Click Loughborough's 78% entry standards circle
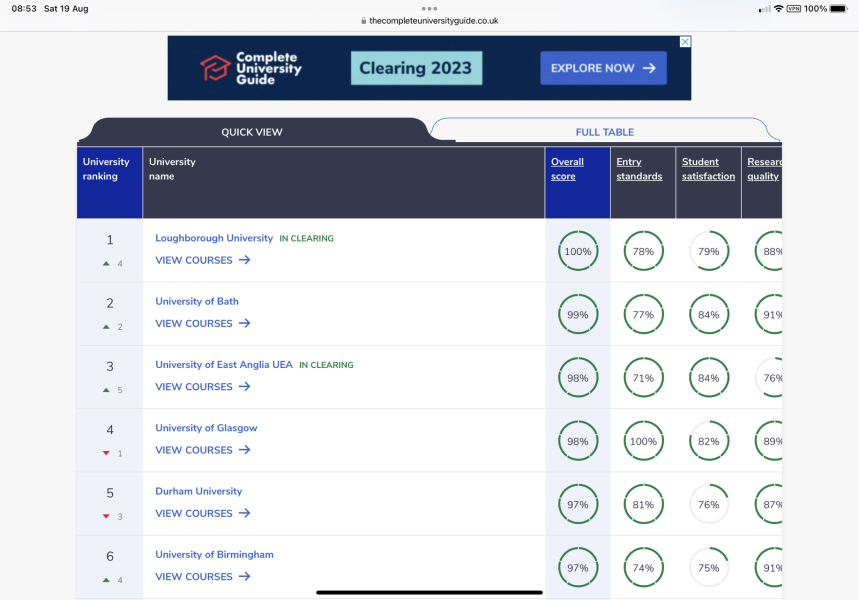This screenshot has height=600, width=859. (643, 251)
